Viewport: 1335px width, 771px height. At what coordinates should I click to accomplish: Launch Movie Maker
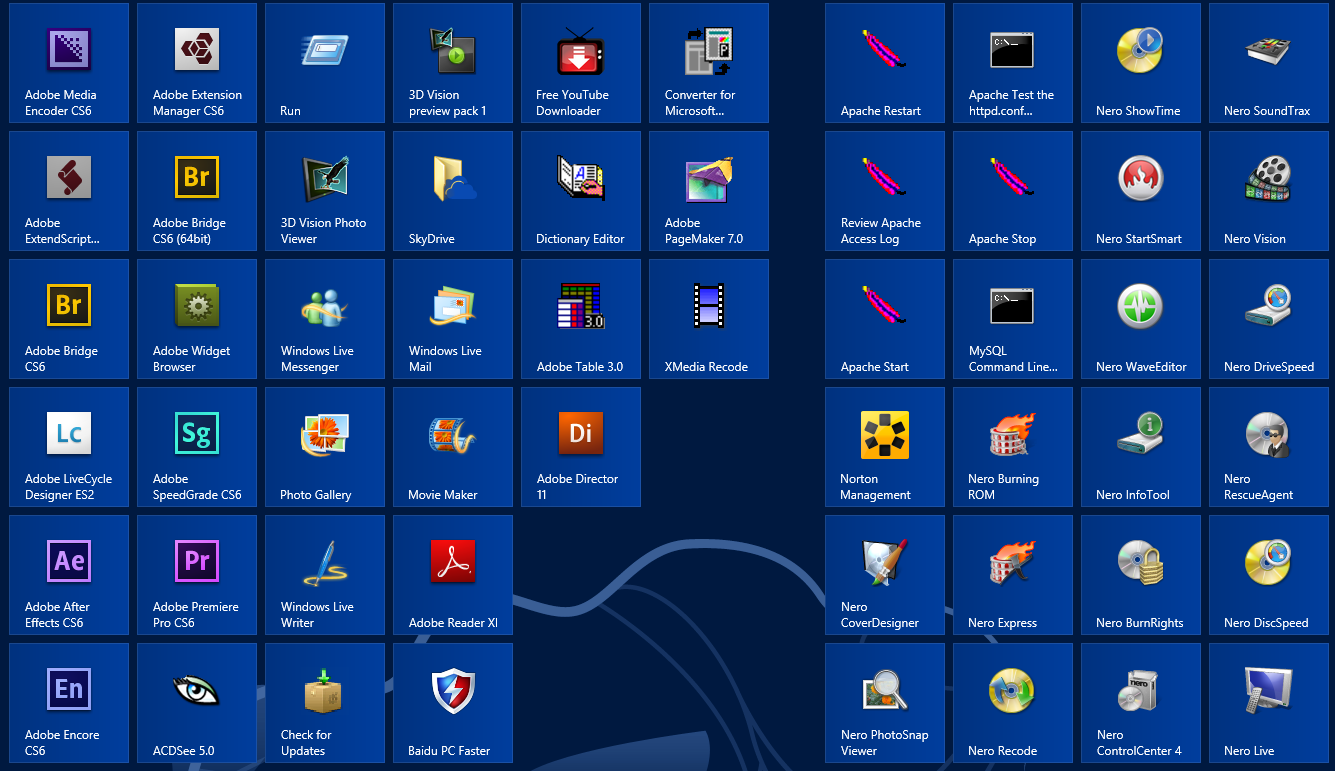tap(453, 447)
